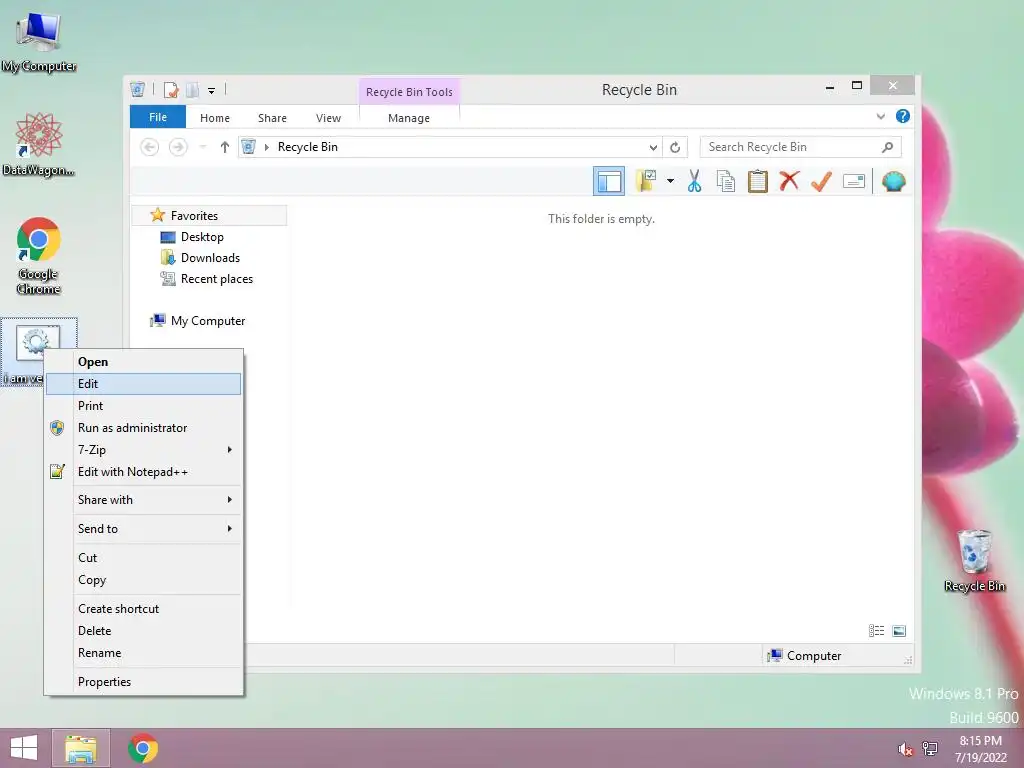The height and width of the screenshot is (768, 1024).
Task: Click the properties icon in quick access toolbar
Action: coord(171,90)
